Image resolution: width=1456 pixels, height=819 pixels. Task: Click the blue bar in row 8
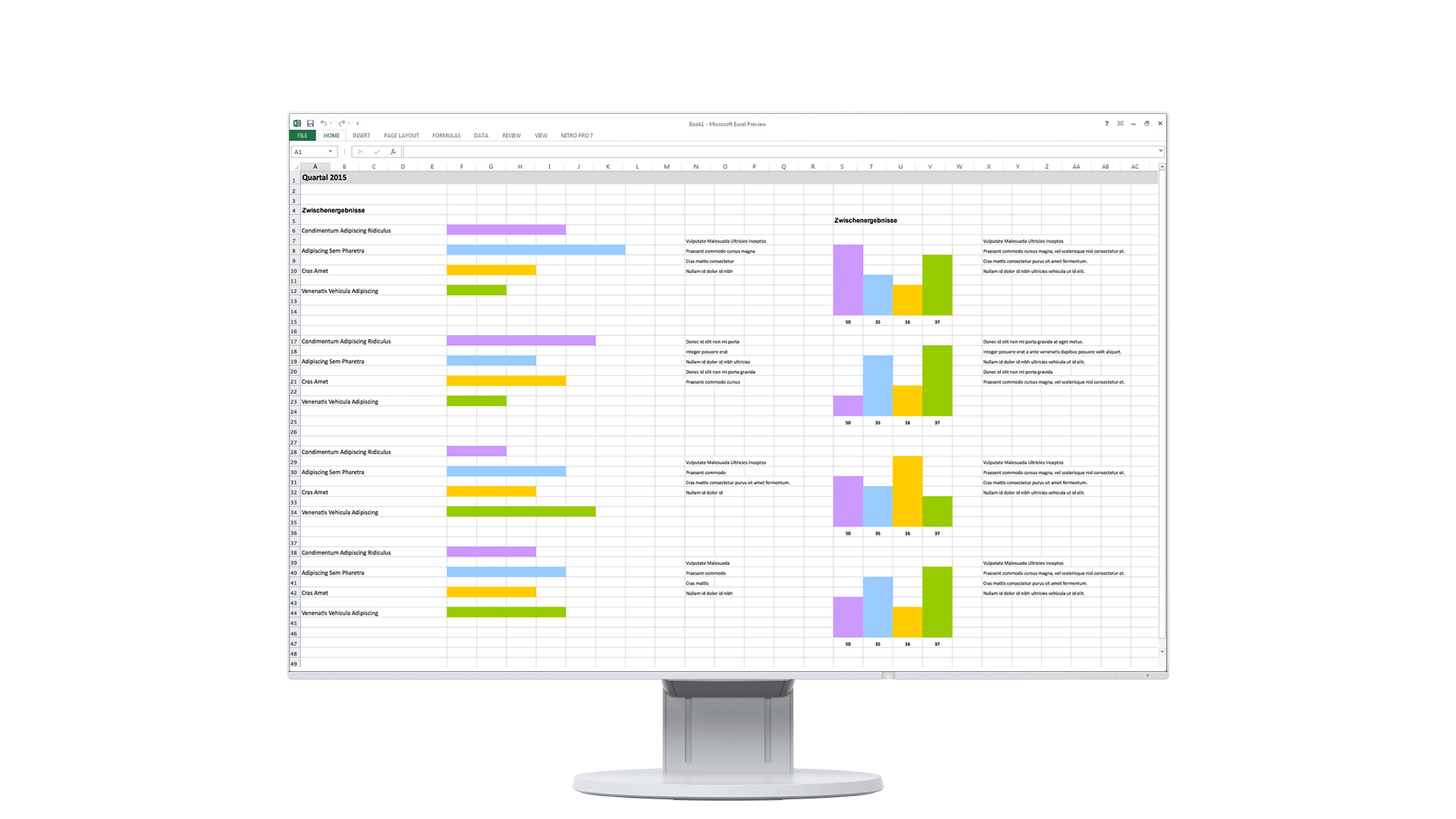point(536,249)
